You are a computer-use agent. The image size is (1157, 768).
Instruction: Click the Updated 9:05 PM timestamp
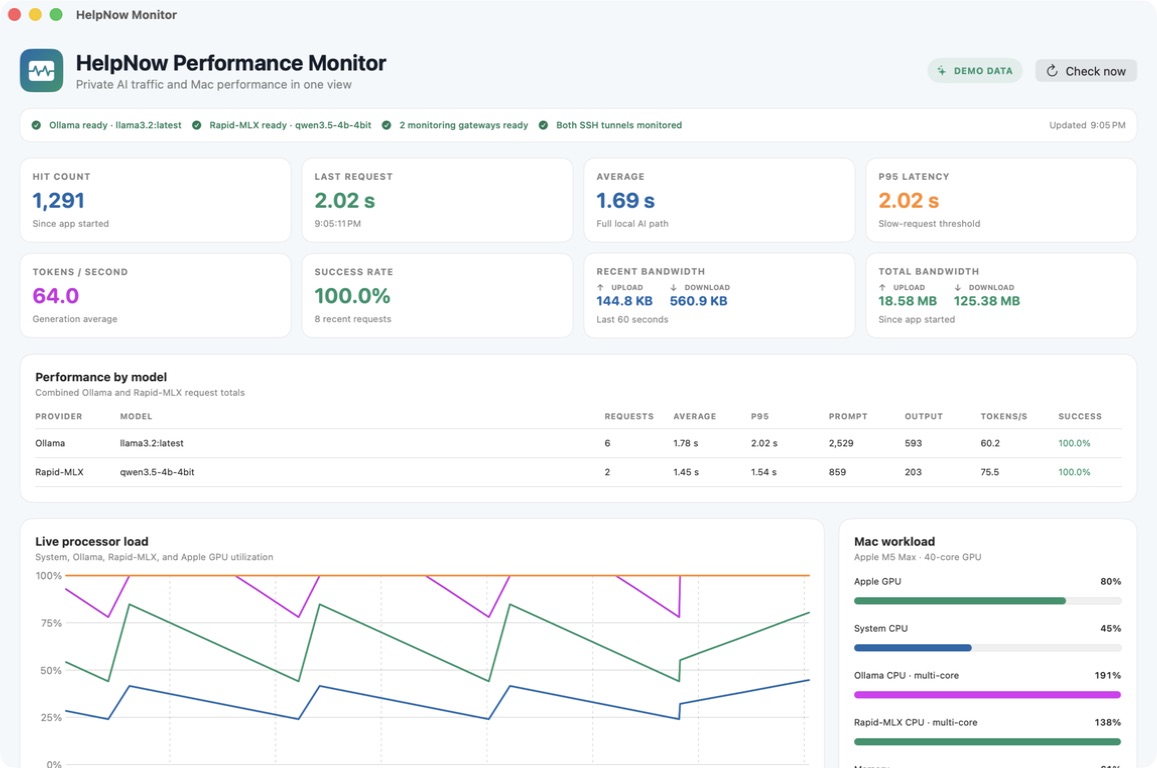coord(1087,125)
